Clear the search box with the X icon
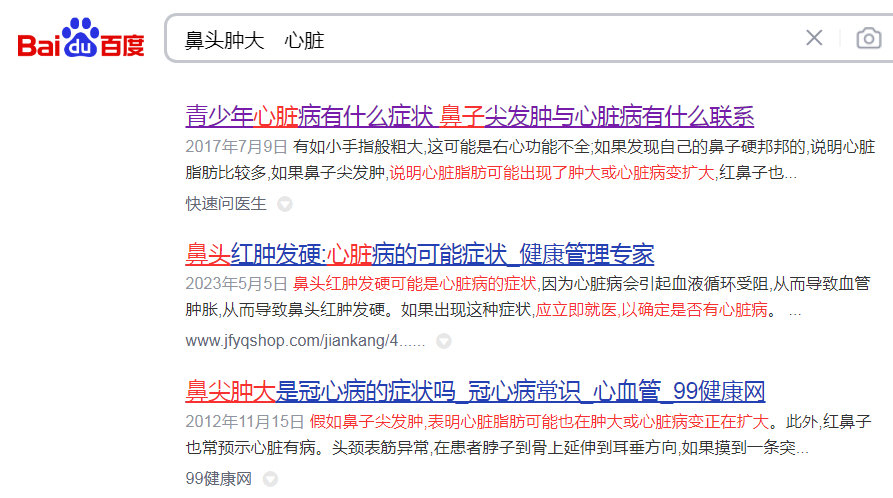 [x=814, y=38]
